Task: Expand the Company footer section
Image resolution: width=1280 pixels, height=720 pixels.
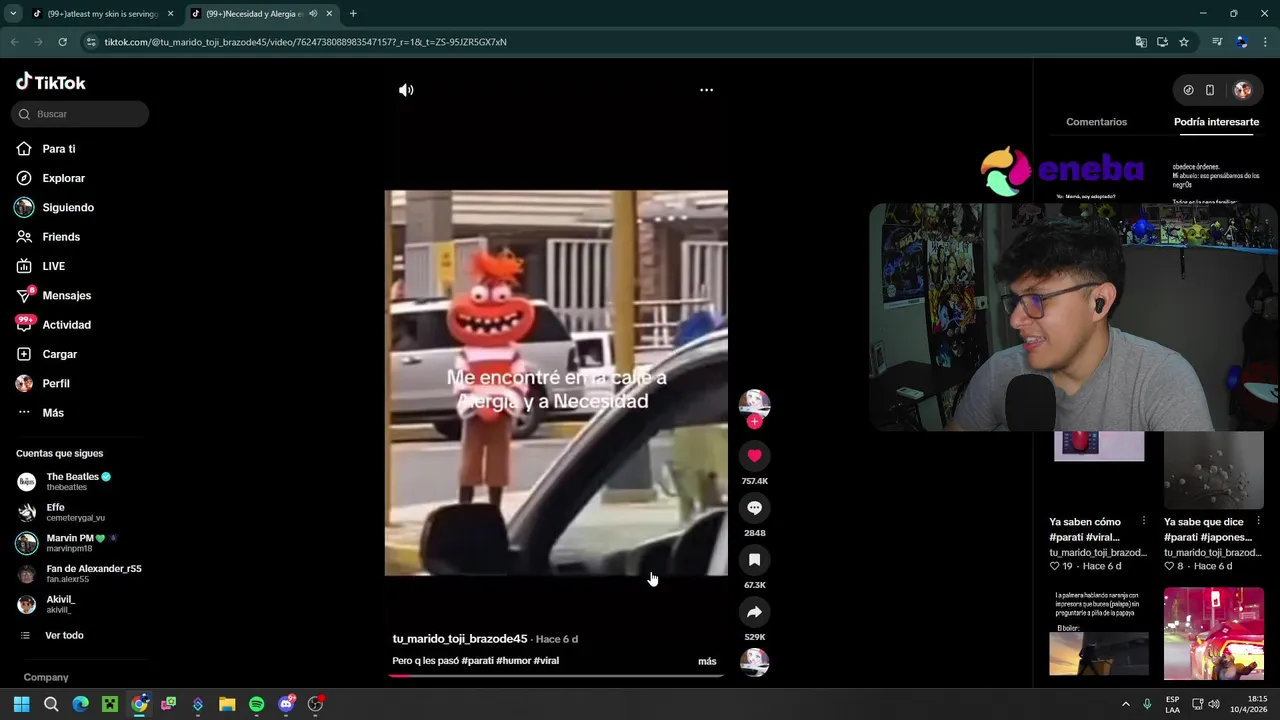Action: [46, 678]
